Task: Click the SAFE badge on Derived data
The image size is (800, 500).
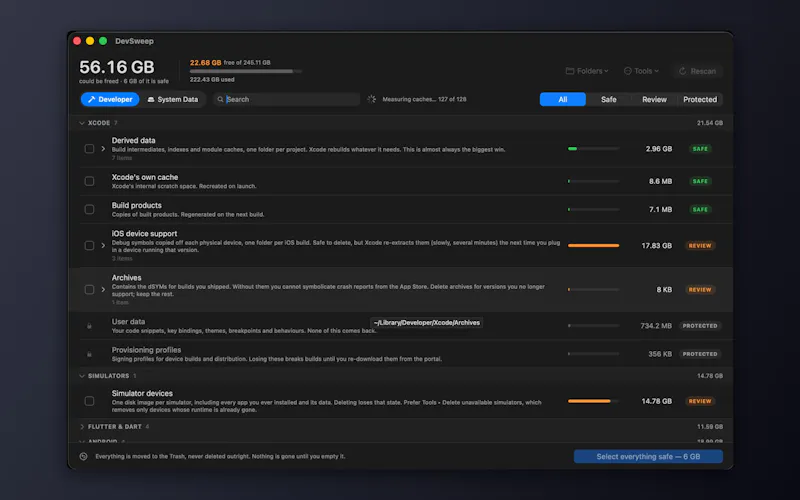Action: tap(700, 148)
